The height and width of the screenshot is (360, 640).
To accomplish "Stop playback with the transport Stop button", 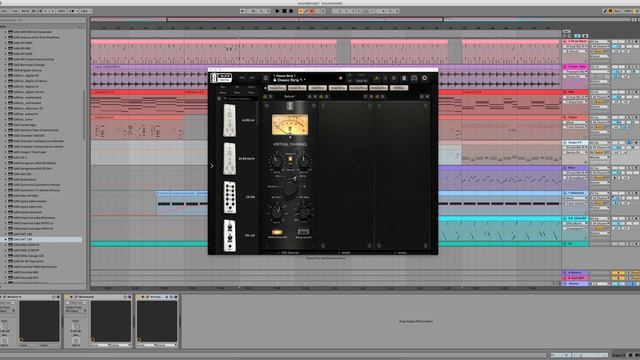I will [x=284, y=11].
